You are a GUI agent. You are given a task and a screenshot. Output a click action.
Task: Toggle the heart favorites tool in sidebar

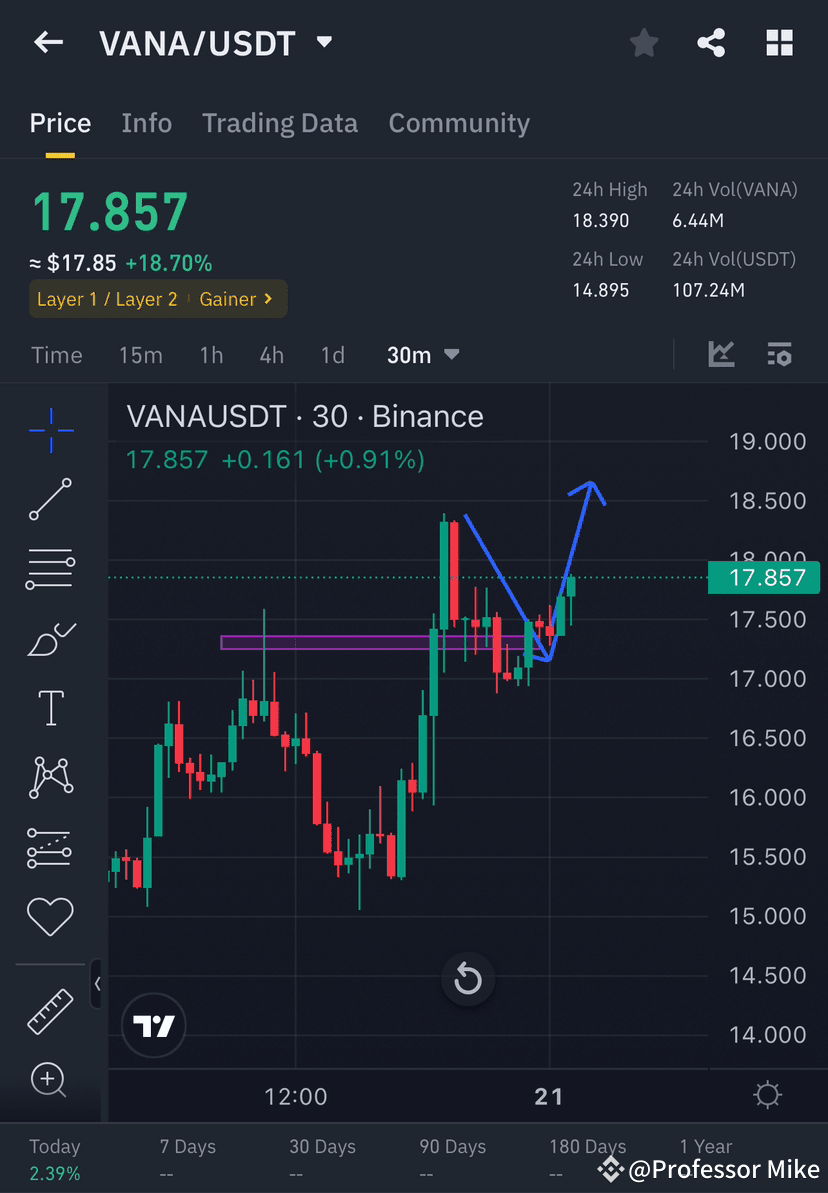click(x=50, y=916)
